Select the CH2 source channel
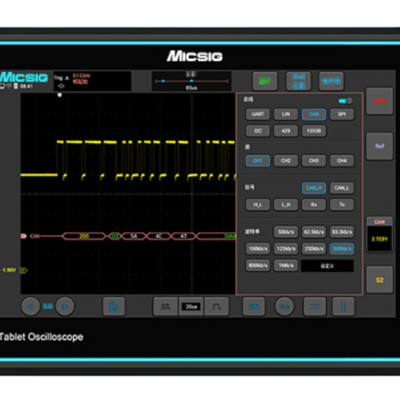 click(286, 161)
